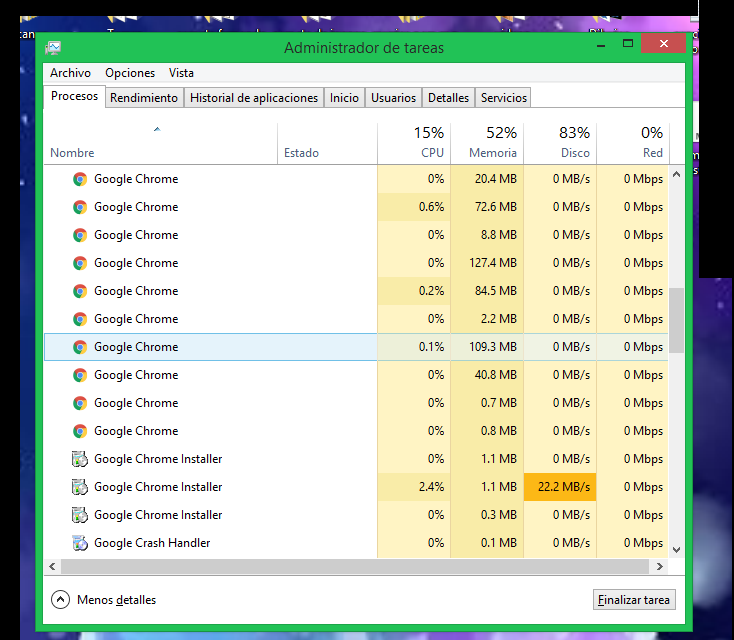Click horizontal scrollbar right arrow
This screenshot has width=734, height=640.
point(660,566)
